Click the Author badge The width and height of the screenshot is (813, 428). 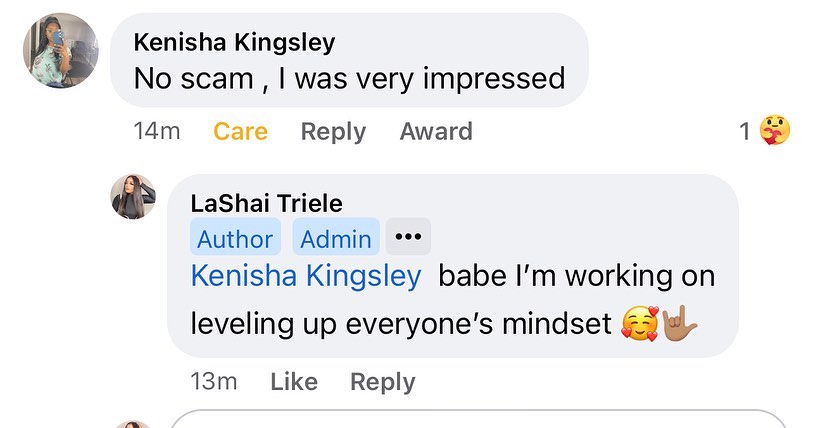pyautogui.click(x=235, y=238)
